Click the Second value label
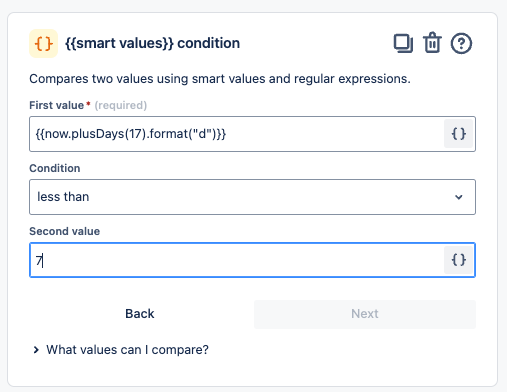507x392 pixels. pos(65,231)
